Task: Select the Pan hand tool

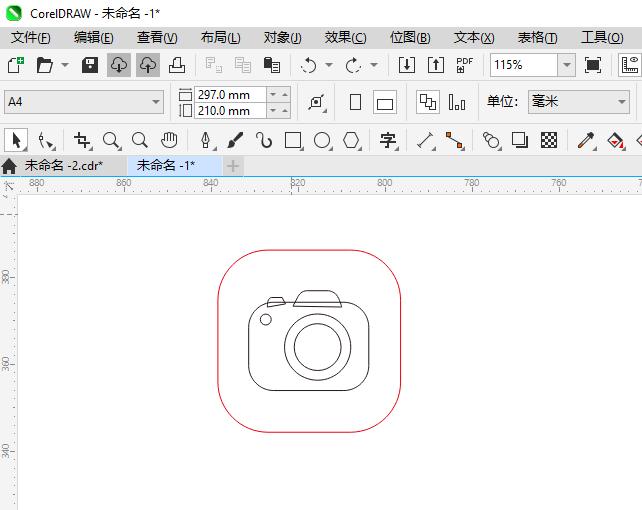Action: click(169, 140)
